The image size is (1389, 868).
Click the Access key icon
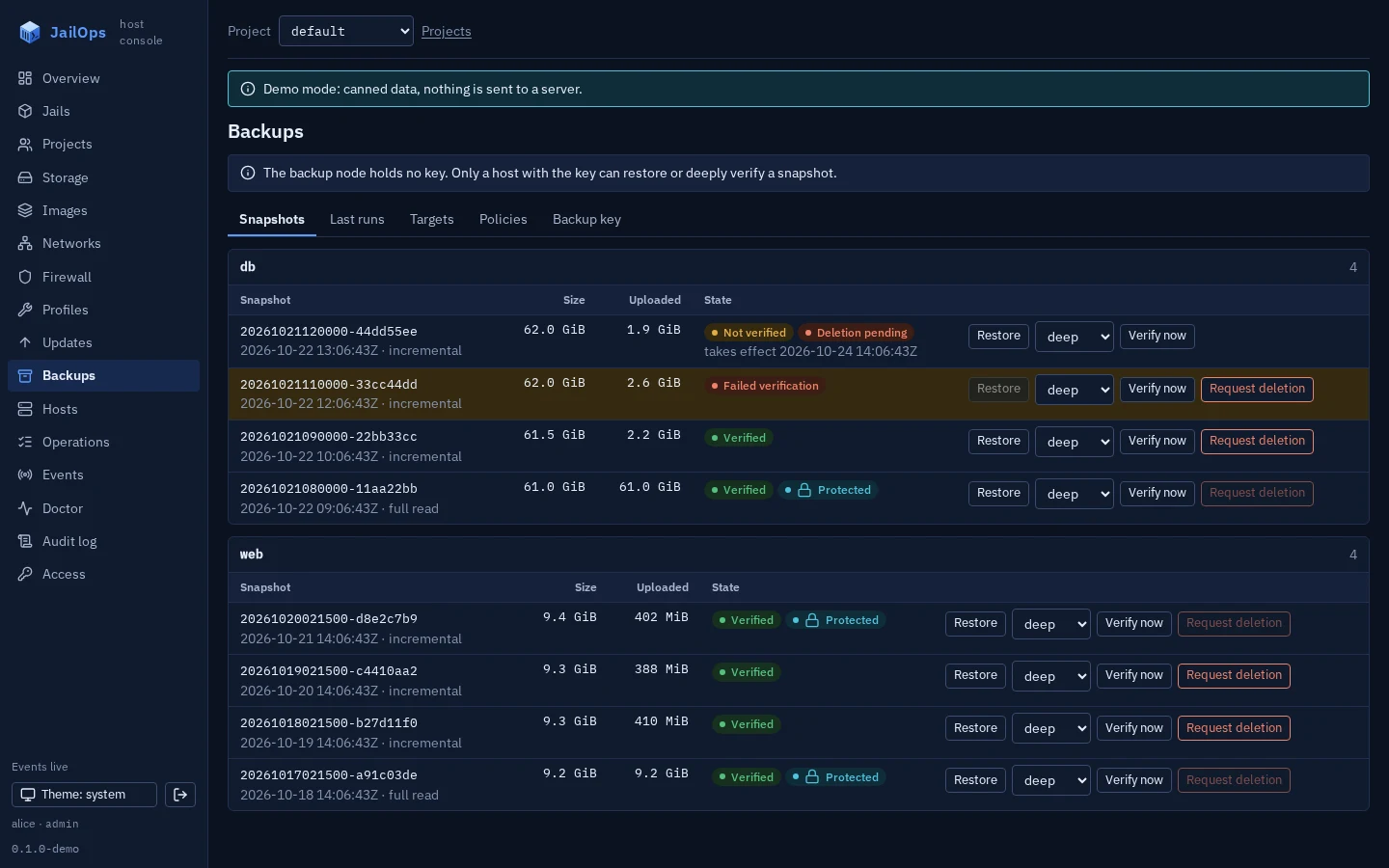point(25,574)
